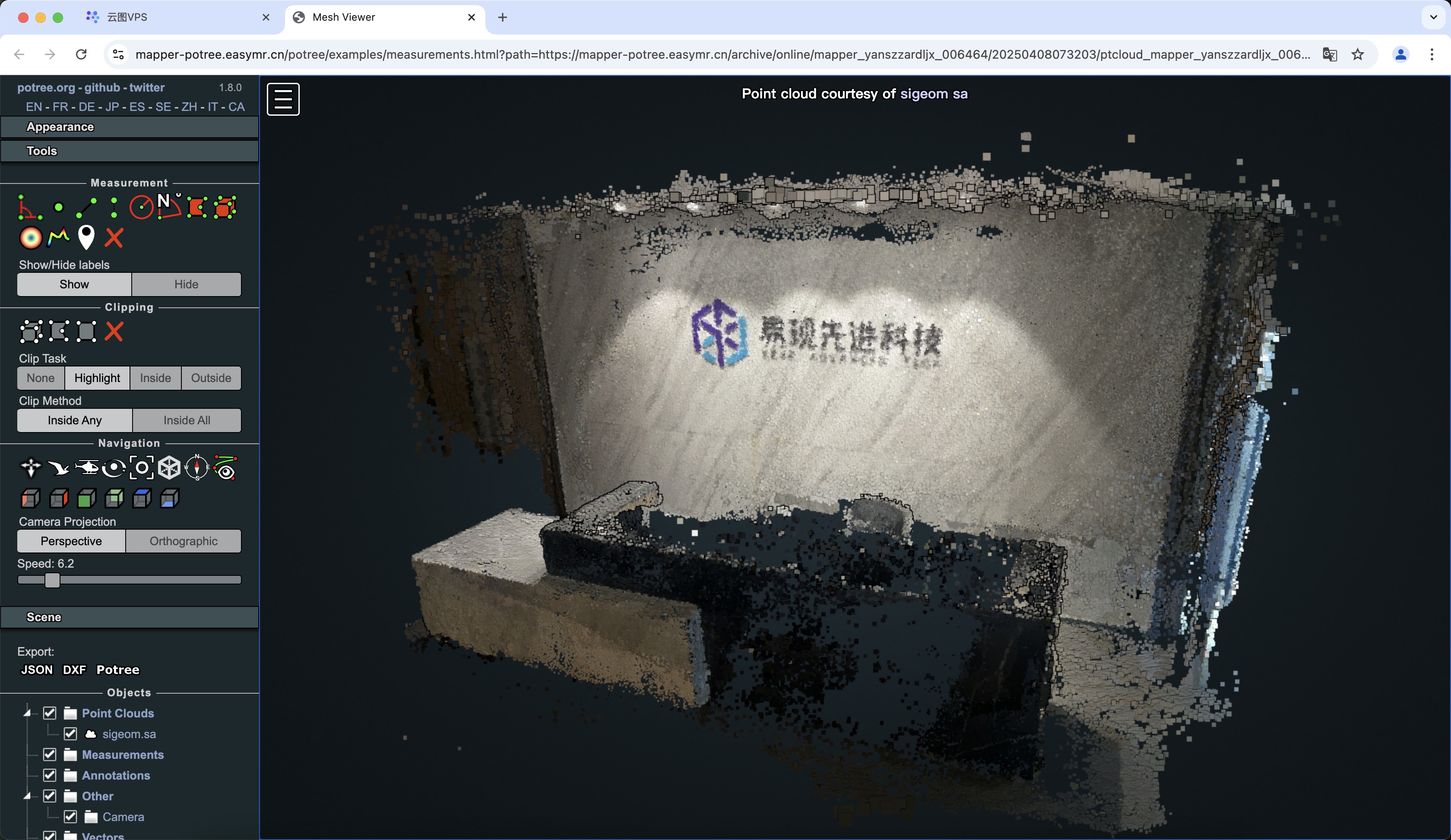
Task: Select the distance measurement tool
Action: point(86,207)
